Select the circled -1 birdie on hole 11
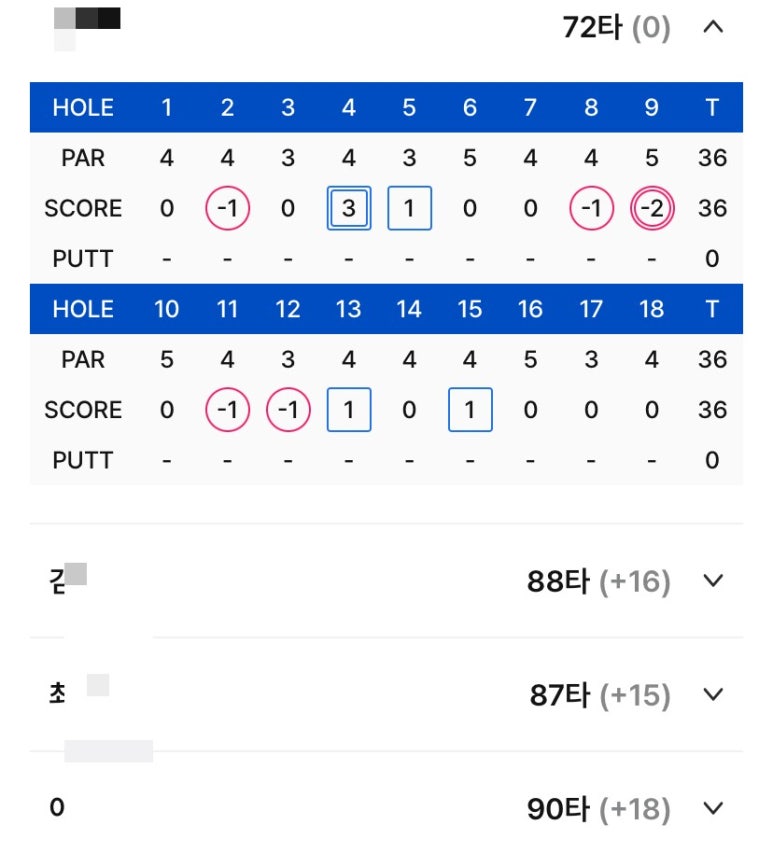 point(227,410)
